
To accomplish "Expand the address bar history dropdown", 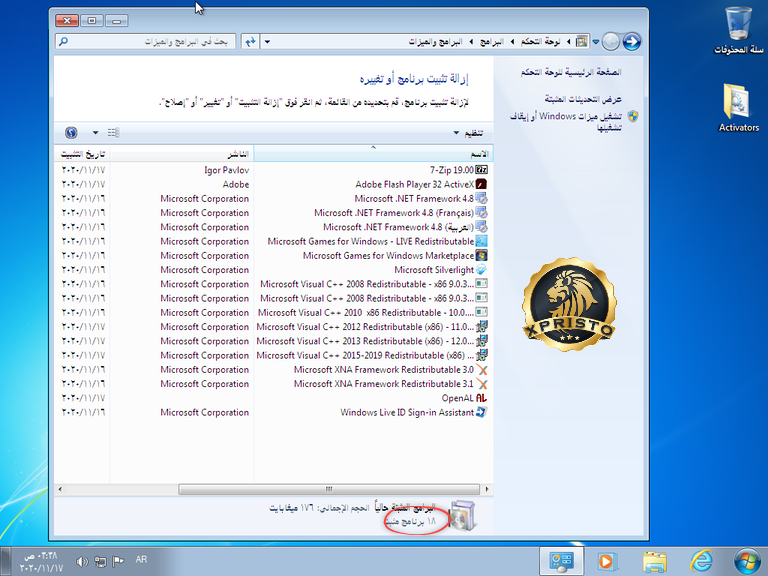I will [267, 42].
